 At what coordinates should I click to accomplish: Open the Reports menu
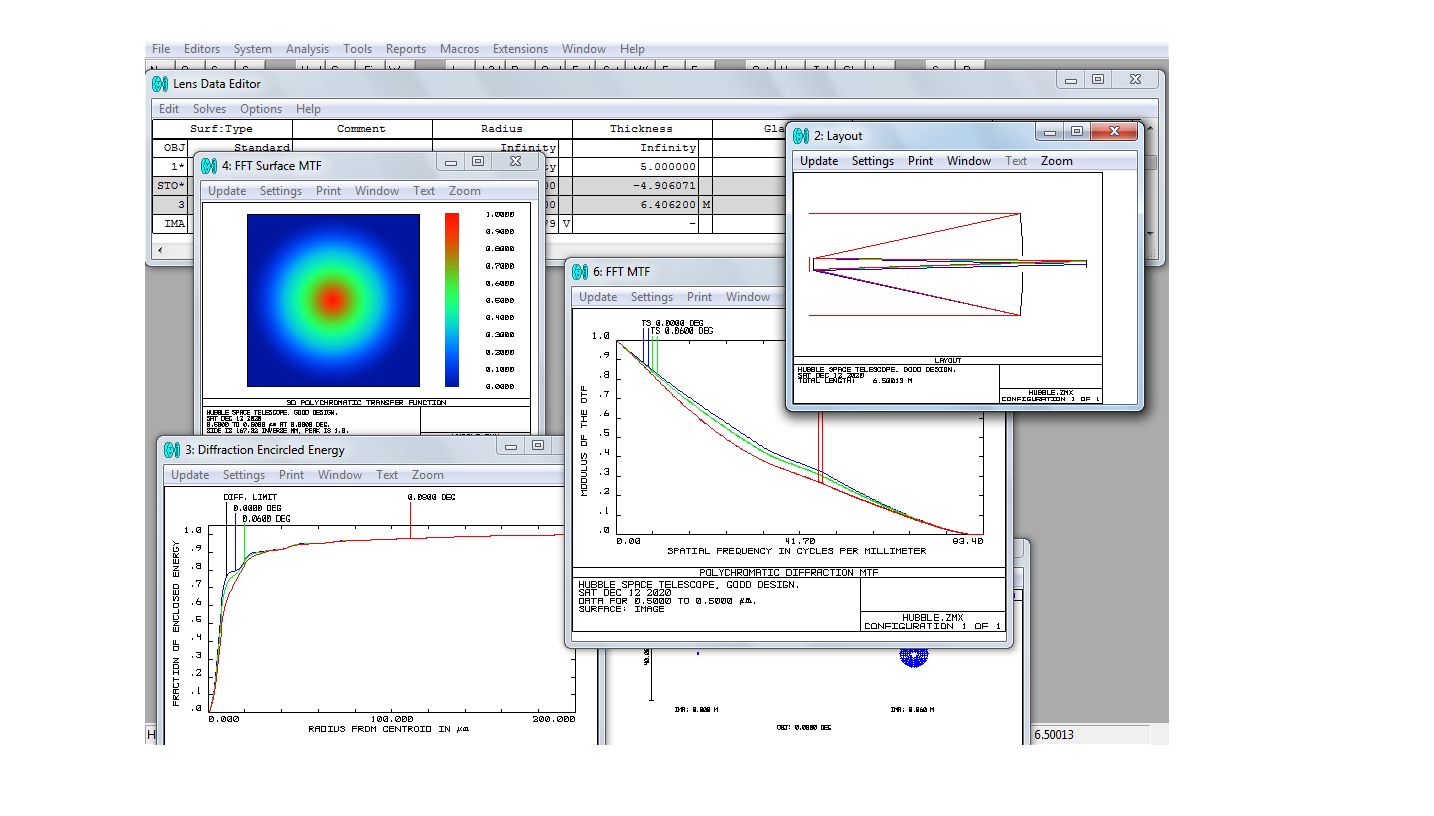coord(406,49)
